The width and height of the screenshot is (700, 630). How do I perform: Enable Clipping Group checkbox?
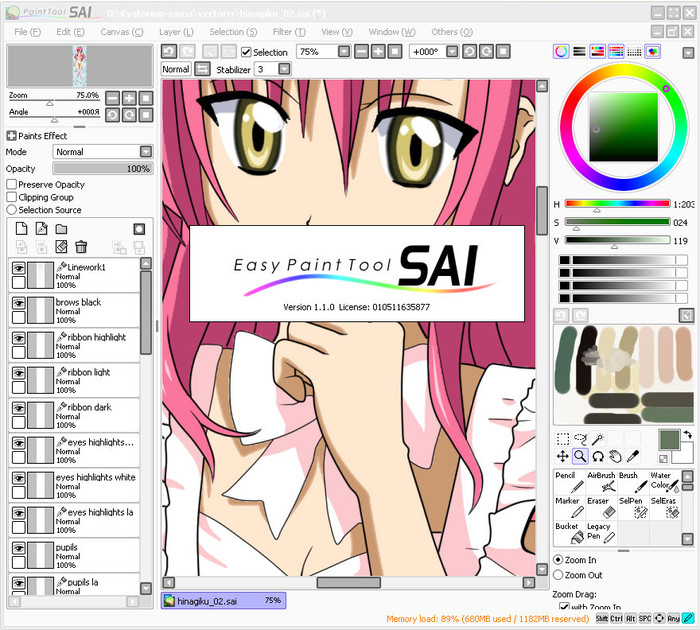click(12, 197)
